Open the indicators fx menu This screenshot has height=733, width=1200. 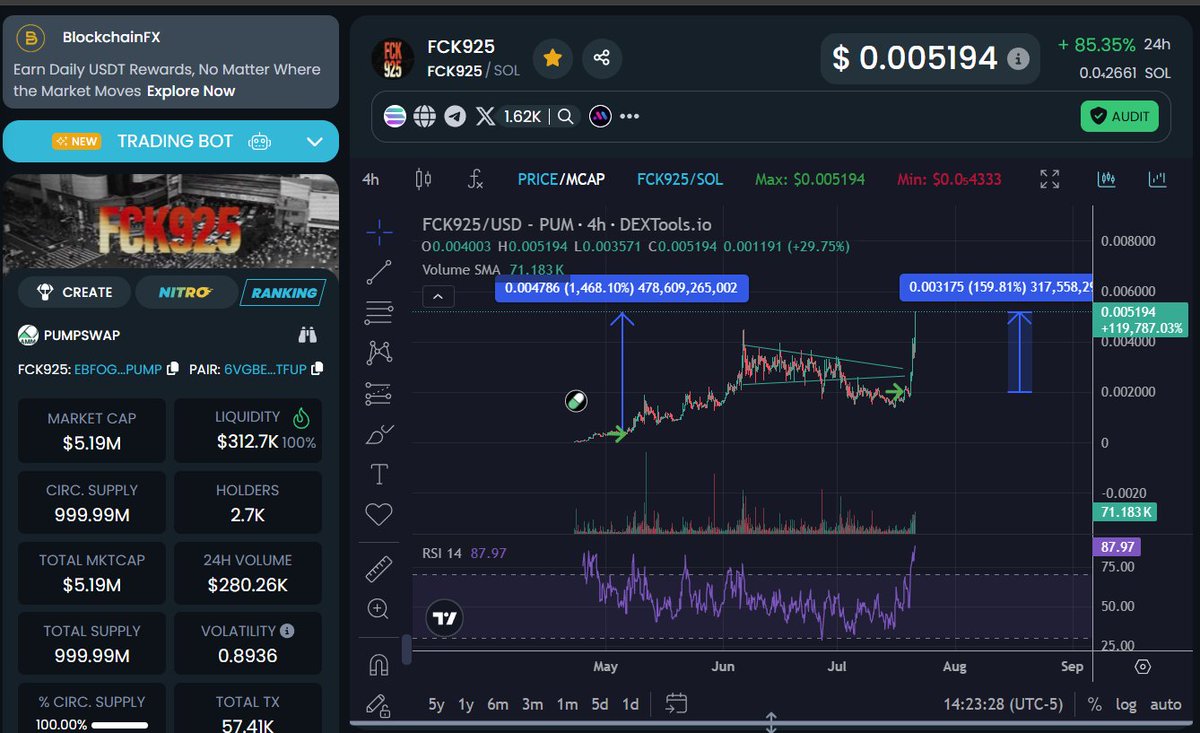point(476,179)
